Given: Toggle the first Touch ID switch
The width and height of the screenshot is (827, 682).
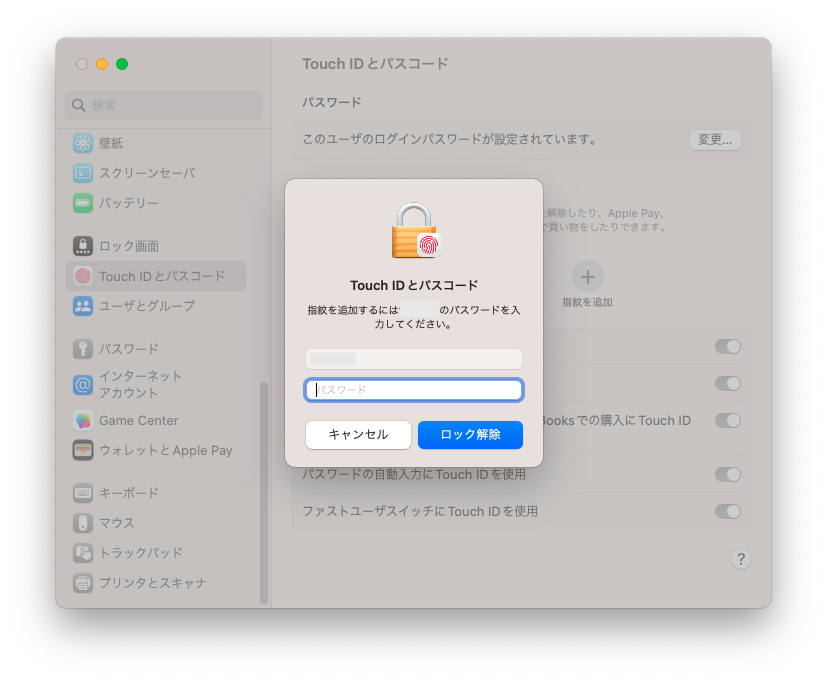Looking at the screenshot, I should [x=727, y=347].
